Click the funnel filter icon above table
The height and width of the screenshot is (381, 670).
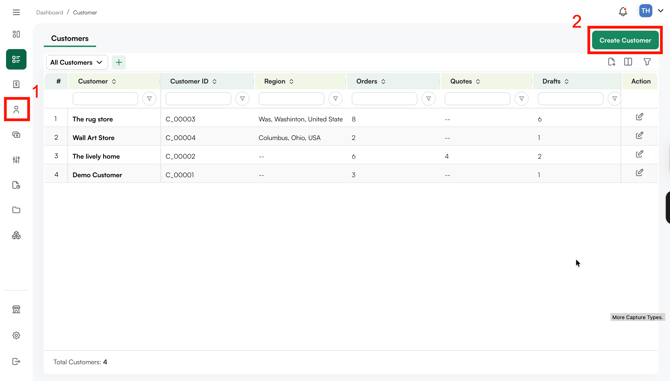tap(647, 62)
